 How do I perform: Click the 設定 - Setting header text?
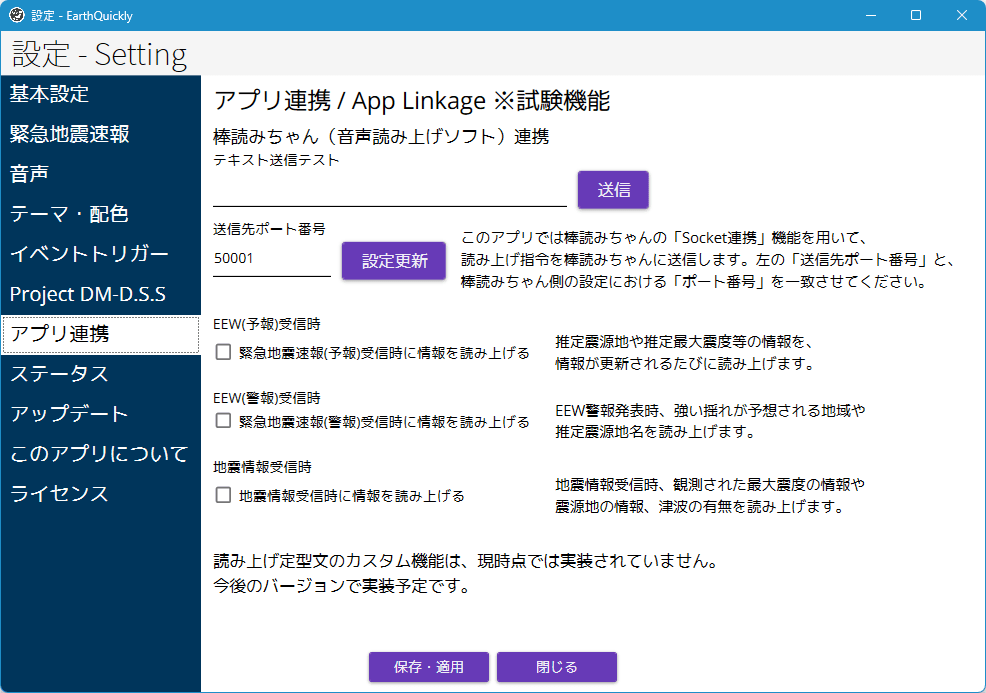[99, 54]
